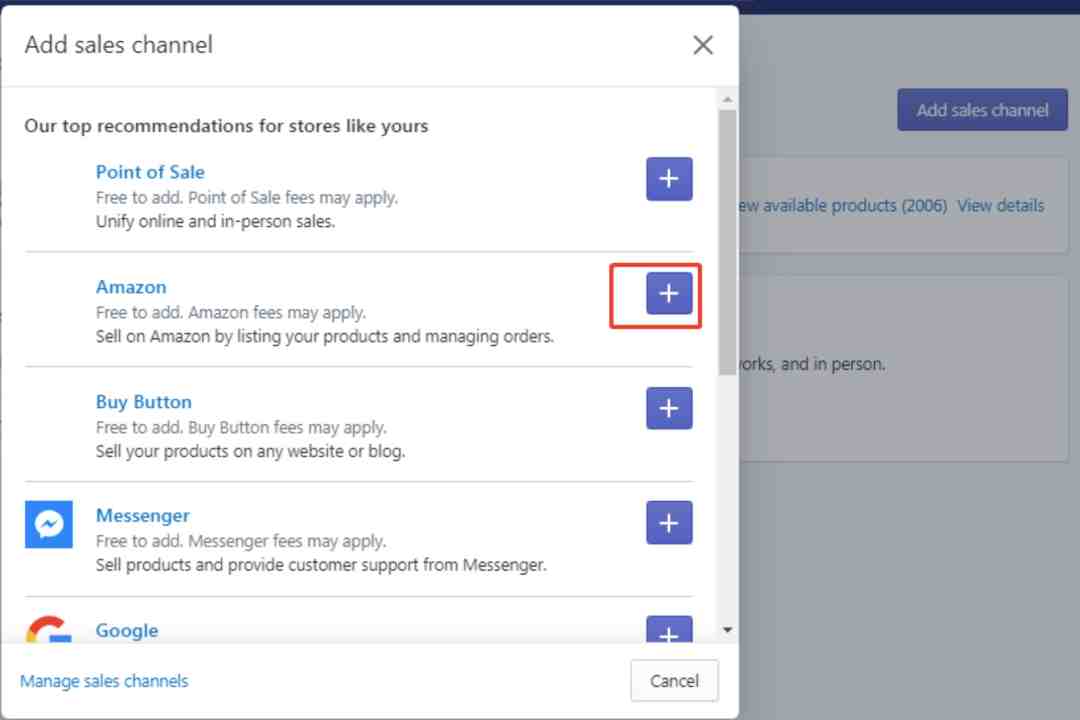Open the Point of Sale link
1080x720 pixels.
150,172
